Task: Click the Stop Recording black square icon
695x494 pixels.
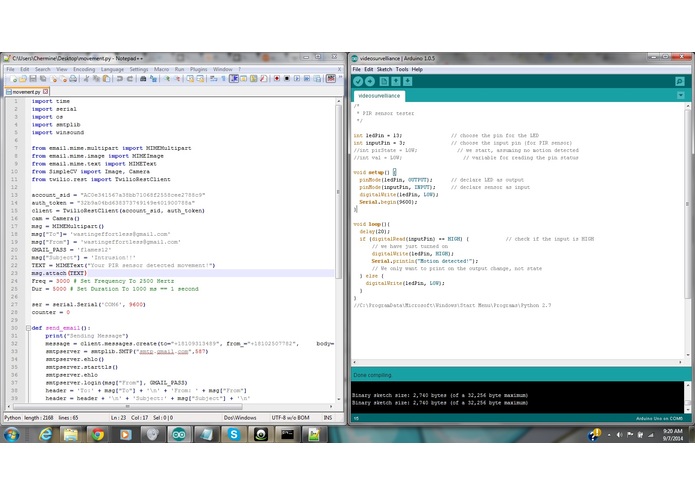Action: 287,79
